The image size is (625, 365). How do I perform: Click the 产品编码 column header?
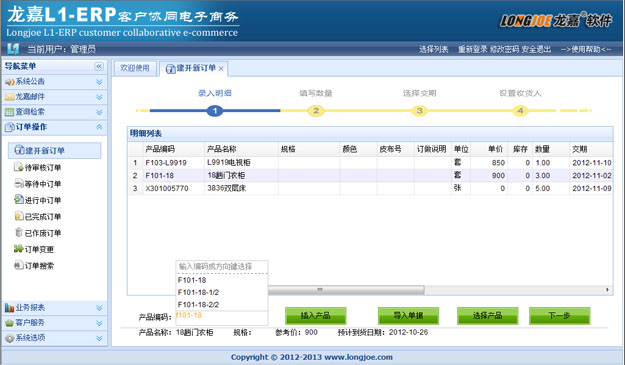tap(173, 149)
